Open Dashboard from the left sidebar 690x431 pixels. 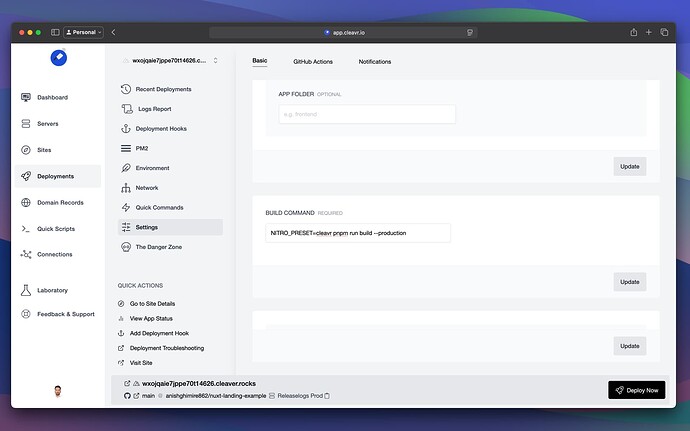(52, 97)
